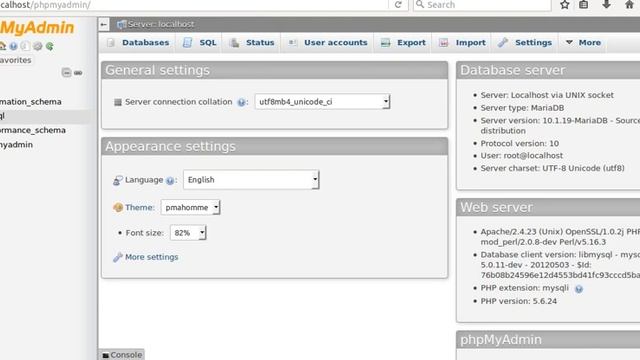Click the left-arrow panel collapse button
Image resolution: width=640 pixels, height=360 pixels.
[104, 24]
